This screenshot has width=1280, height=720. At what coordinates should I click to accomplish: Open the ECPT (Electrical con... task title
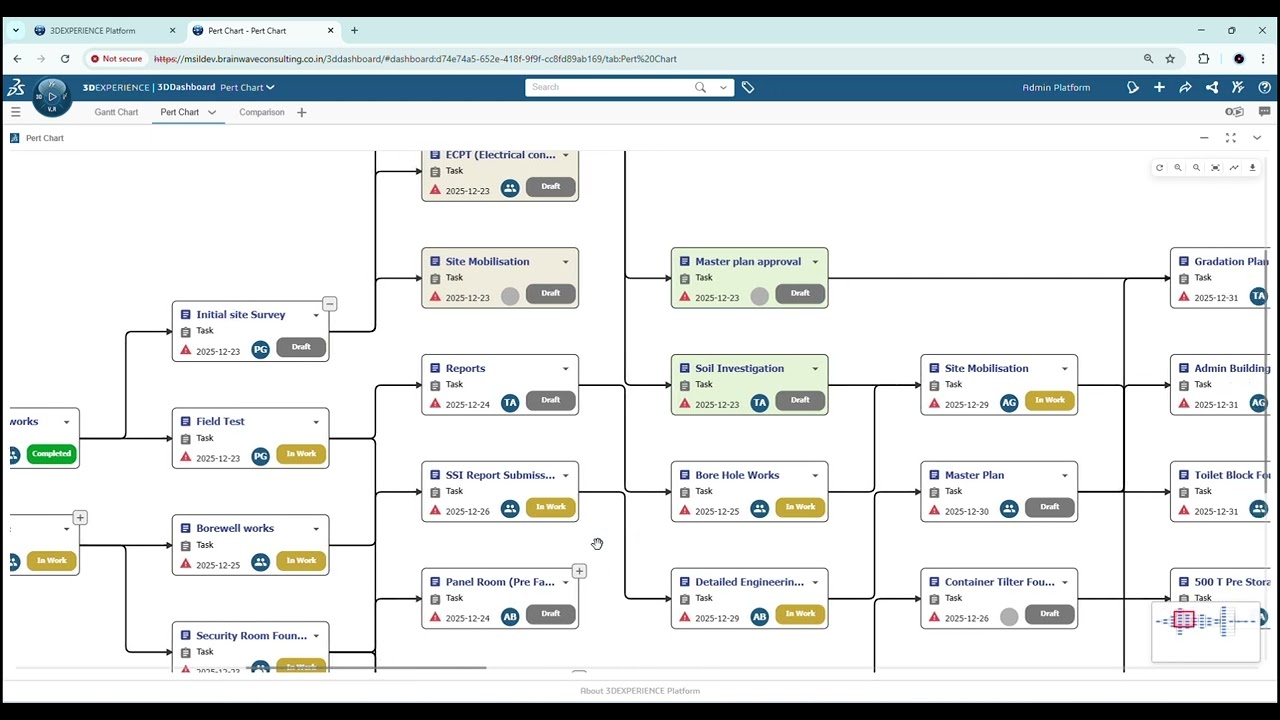tap(500, 155)
